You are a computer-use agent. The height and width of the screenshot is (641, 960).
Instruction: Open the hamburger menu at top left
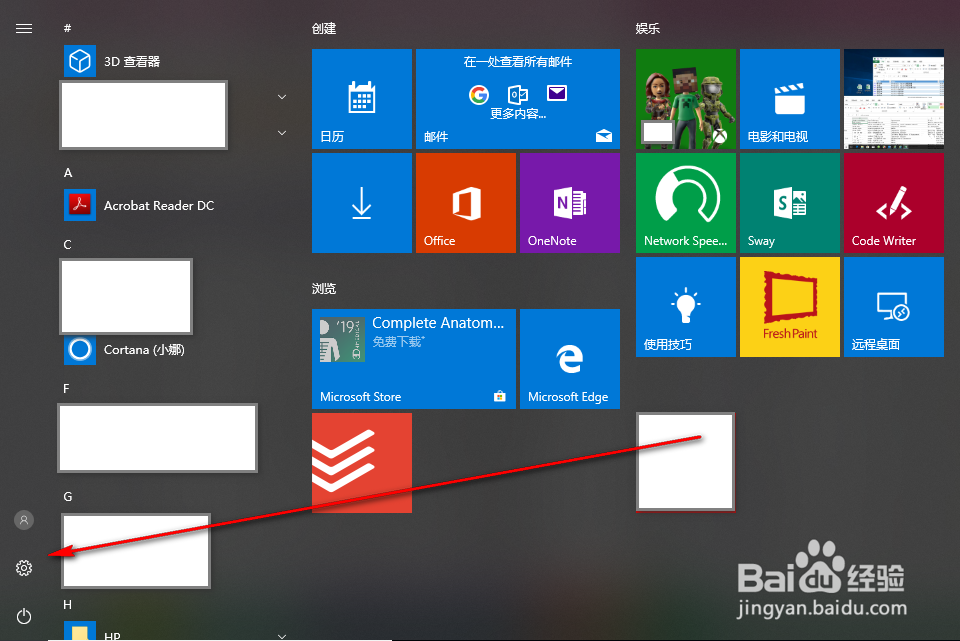pyautogui.click(x=24, y=29)
